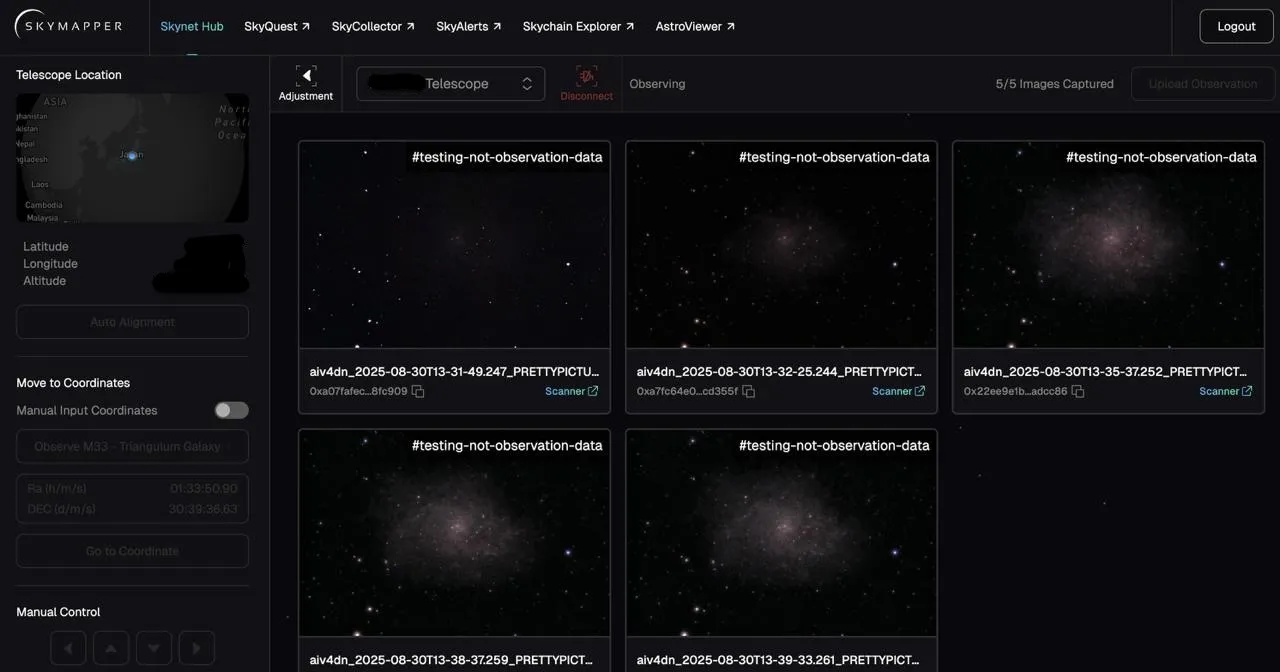The height and width of the screenshot is (672, 1280).
Task: Click the Latitude label
Action: [46, 247]
